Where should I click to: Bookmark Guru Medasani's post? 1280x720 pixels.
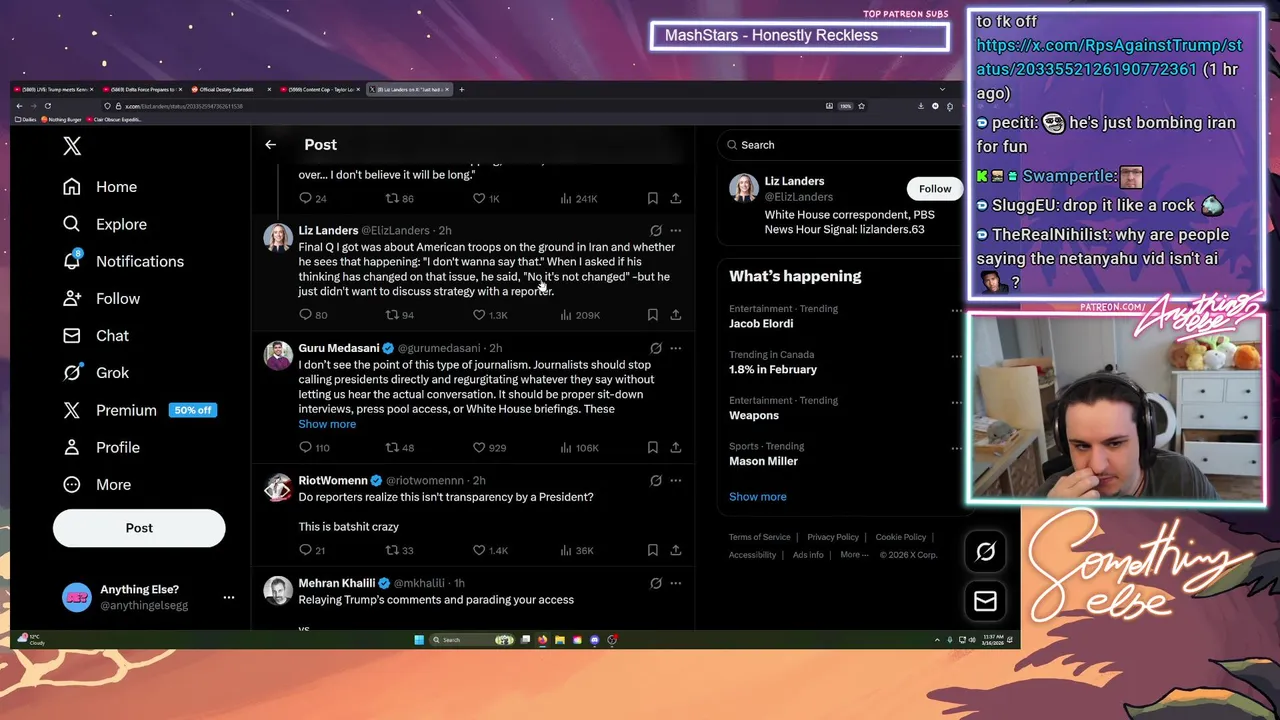tap(653, 448)
